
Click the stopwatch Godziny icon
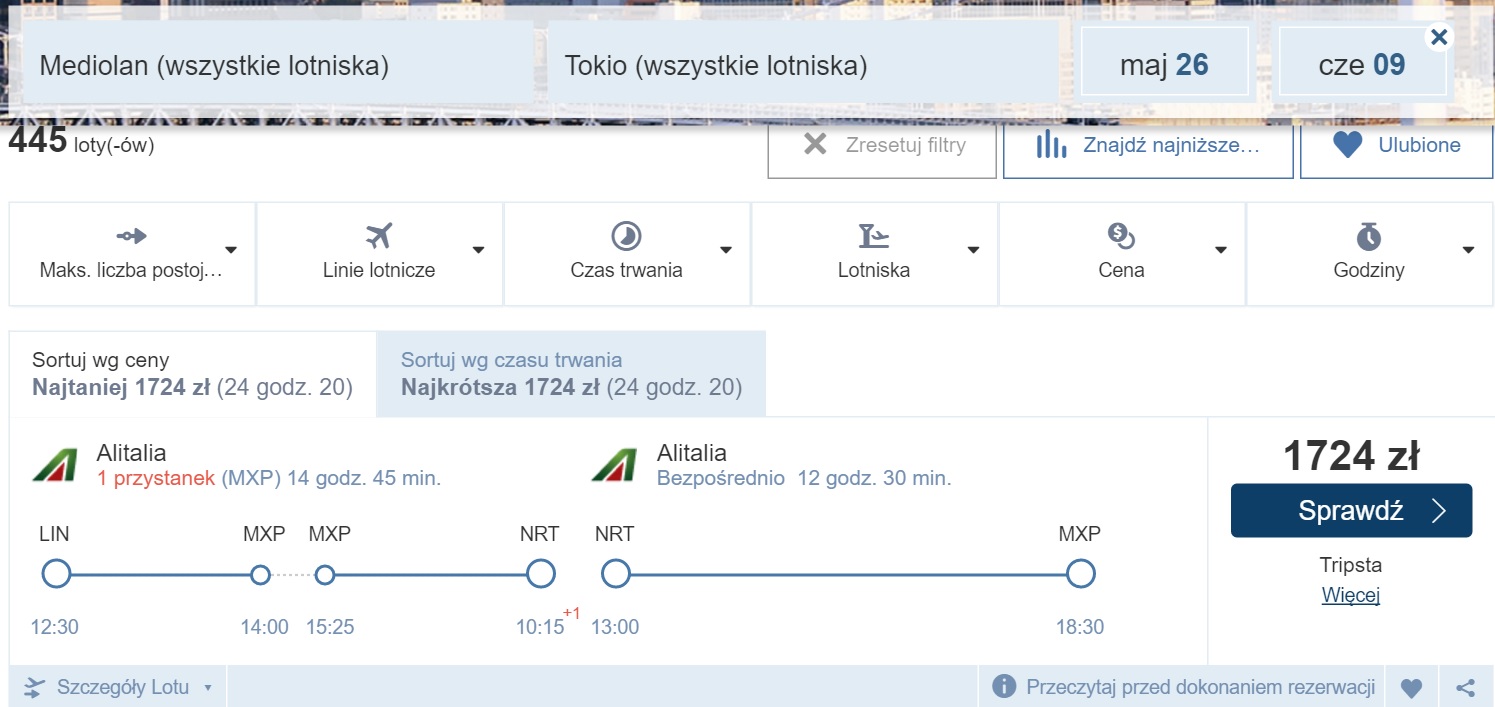coord(1369,236)
